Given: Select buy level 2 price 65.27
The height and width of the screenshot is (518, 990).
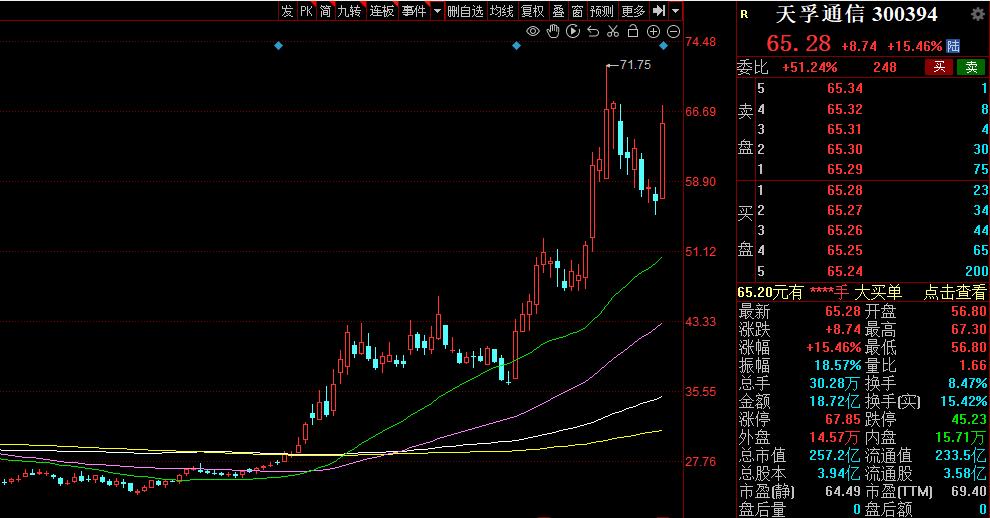Looking at the screenshot, I should coord(845,210).
